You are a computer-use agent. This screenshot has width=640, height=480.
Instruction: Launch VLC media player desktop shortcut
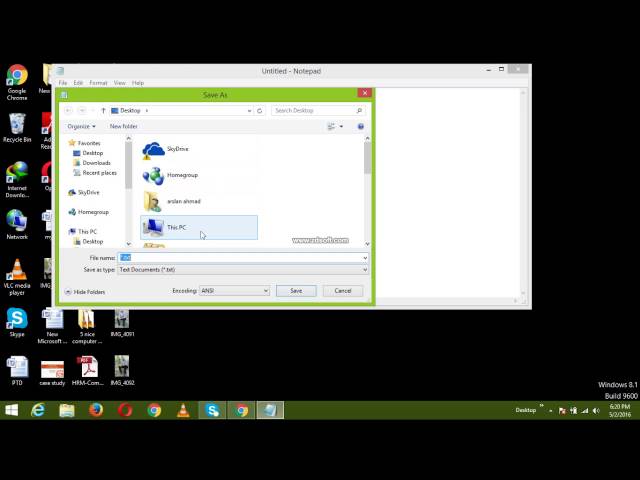coord(17,277)
